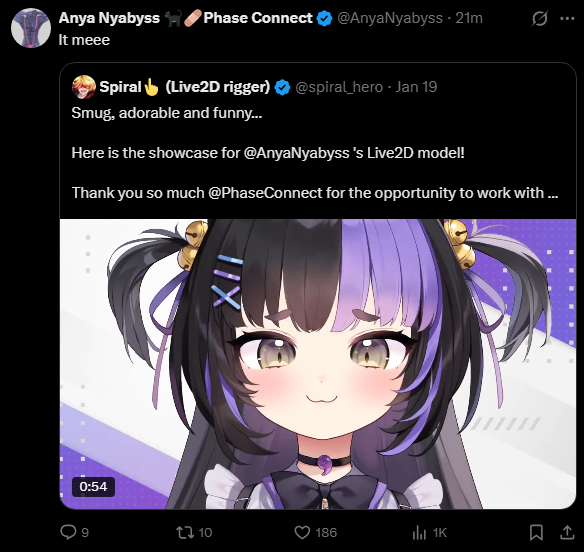Click the 0:54 video duration badge
The width and height of the screenshot is (584, 552).
(x=93, y=486)
